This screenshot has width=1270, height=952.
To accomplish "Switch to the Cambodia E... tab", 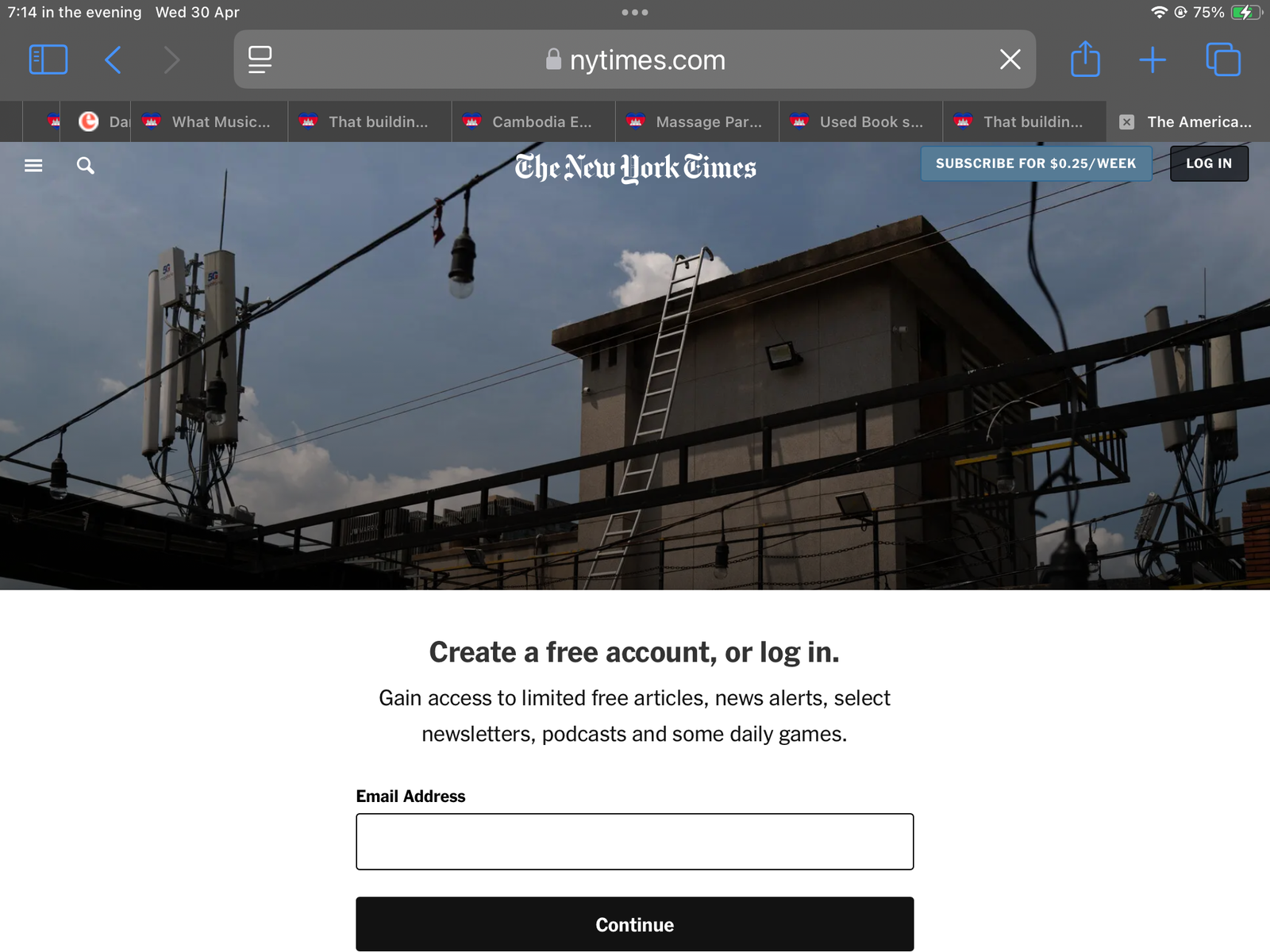I will point(533,121).
